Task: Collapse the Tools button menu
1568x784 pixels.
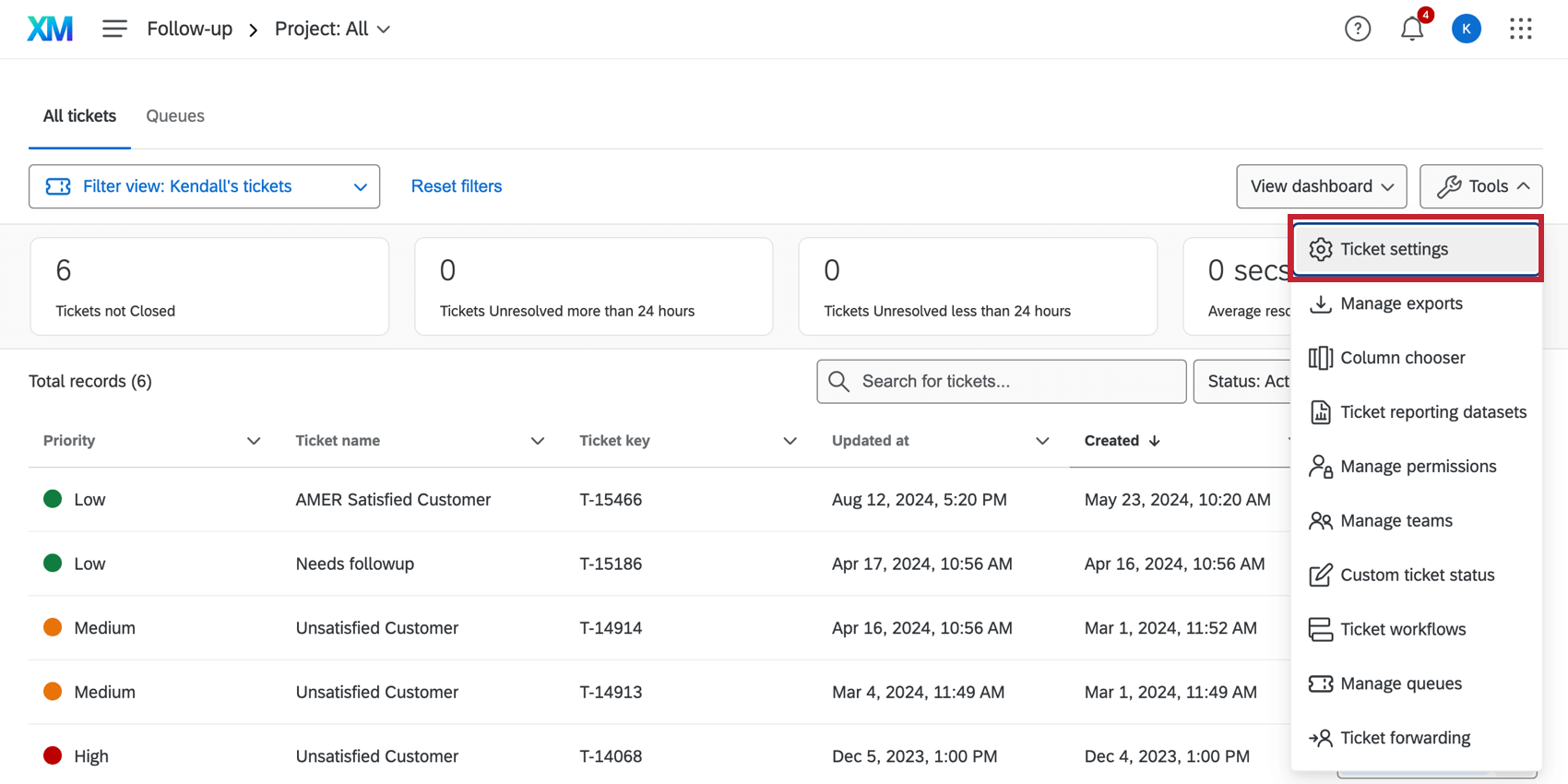Action: 1480,186
